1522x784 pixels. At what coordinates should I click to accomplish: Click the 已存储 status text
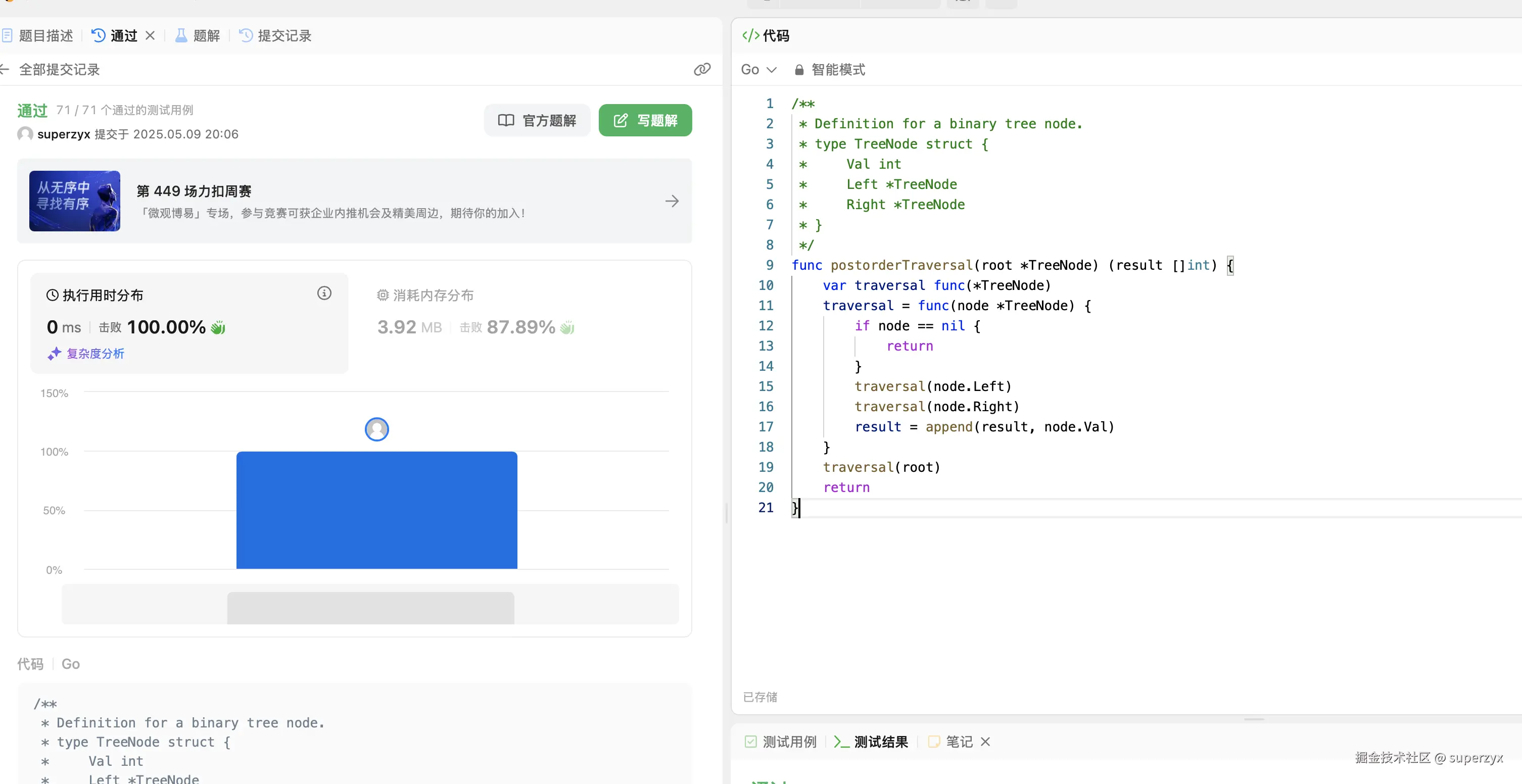click(760, 697)
